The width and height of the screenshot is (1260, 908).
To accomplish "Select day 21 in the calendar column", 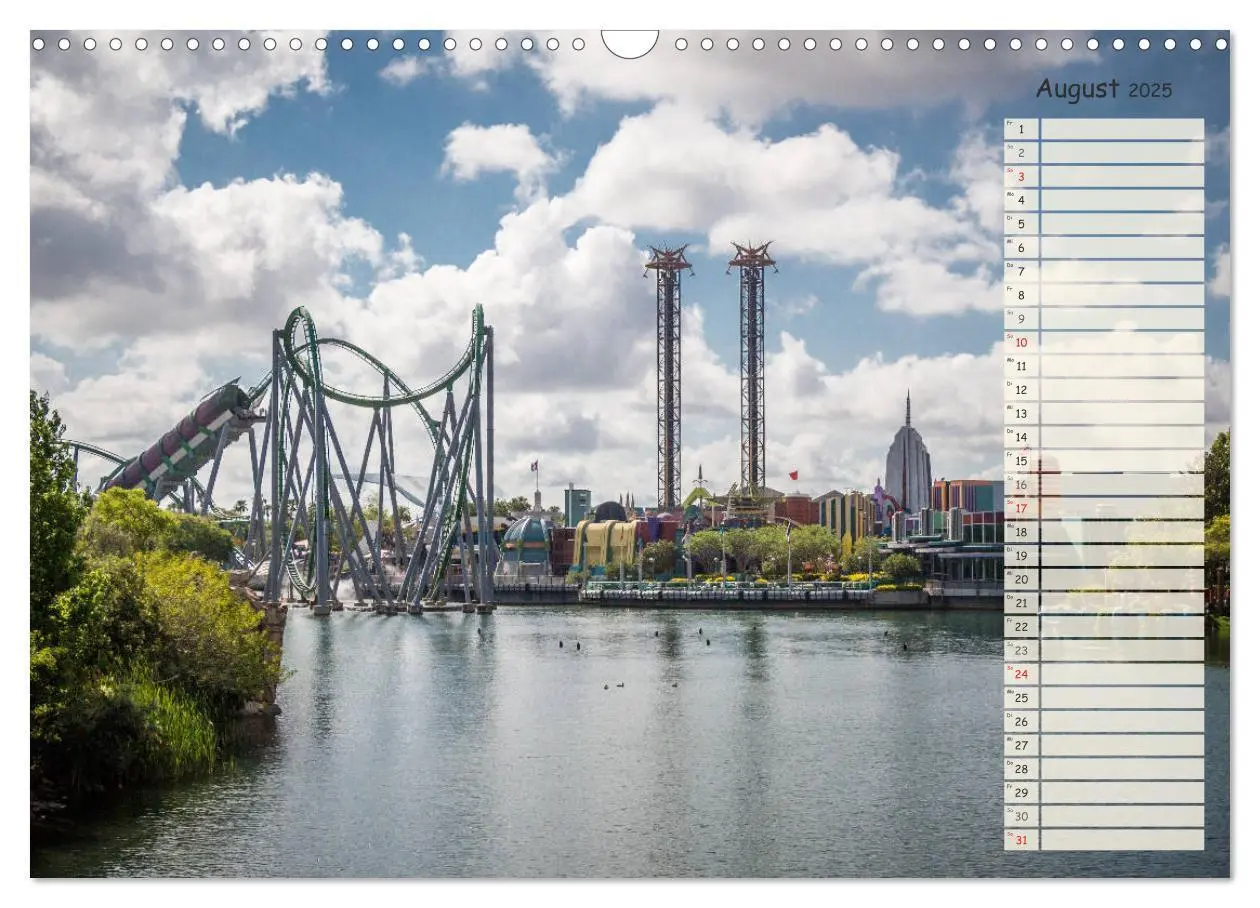I will (1021, 603).
